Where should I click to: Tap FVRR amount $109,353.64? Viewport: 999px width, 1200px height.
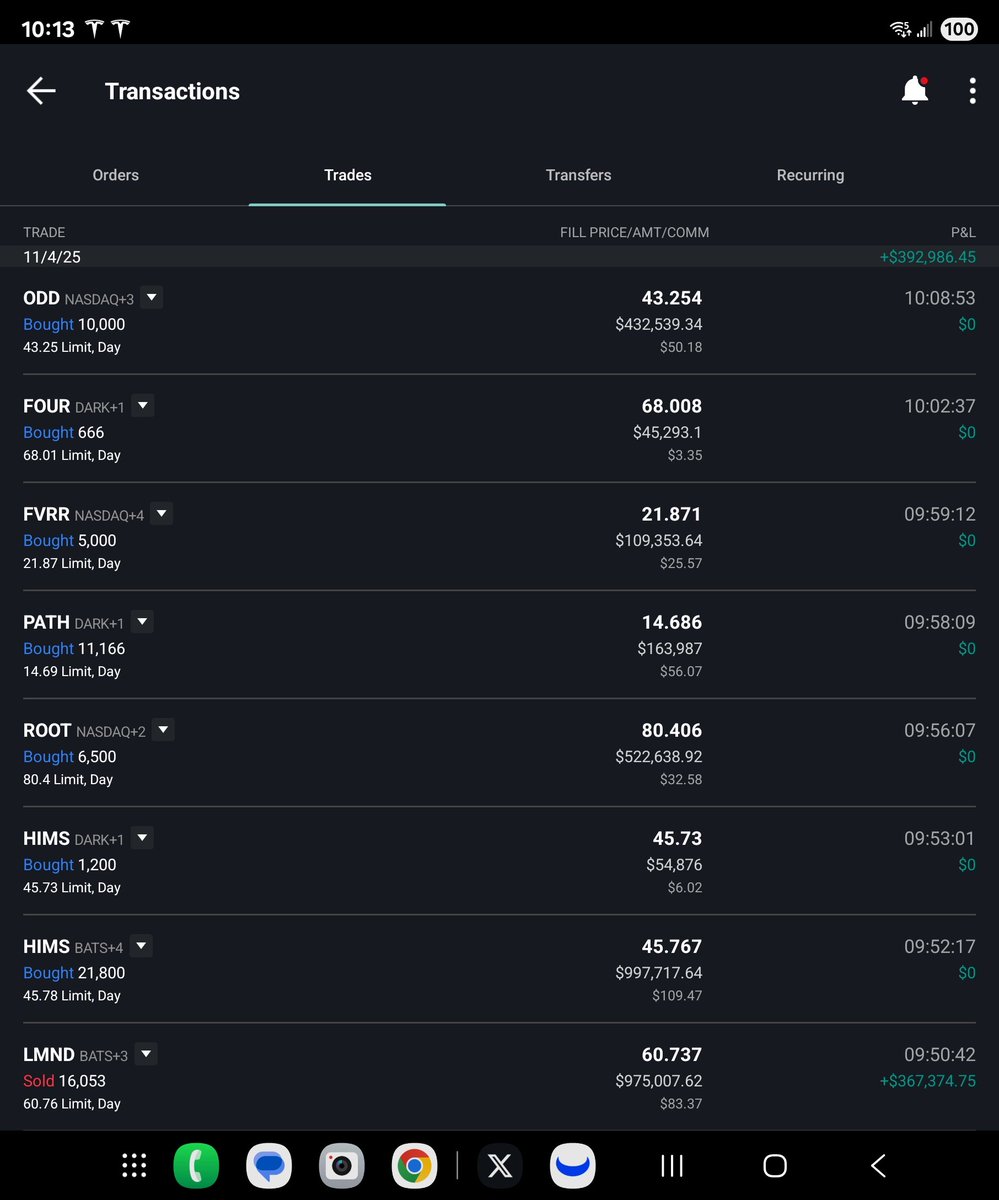click(659, 541)
